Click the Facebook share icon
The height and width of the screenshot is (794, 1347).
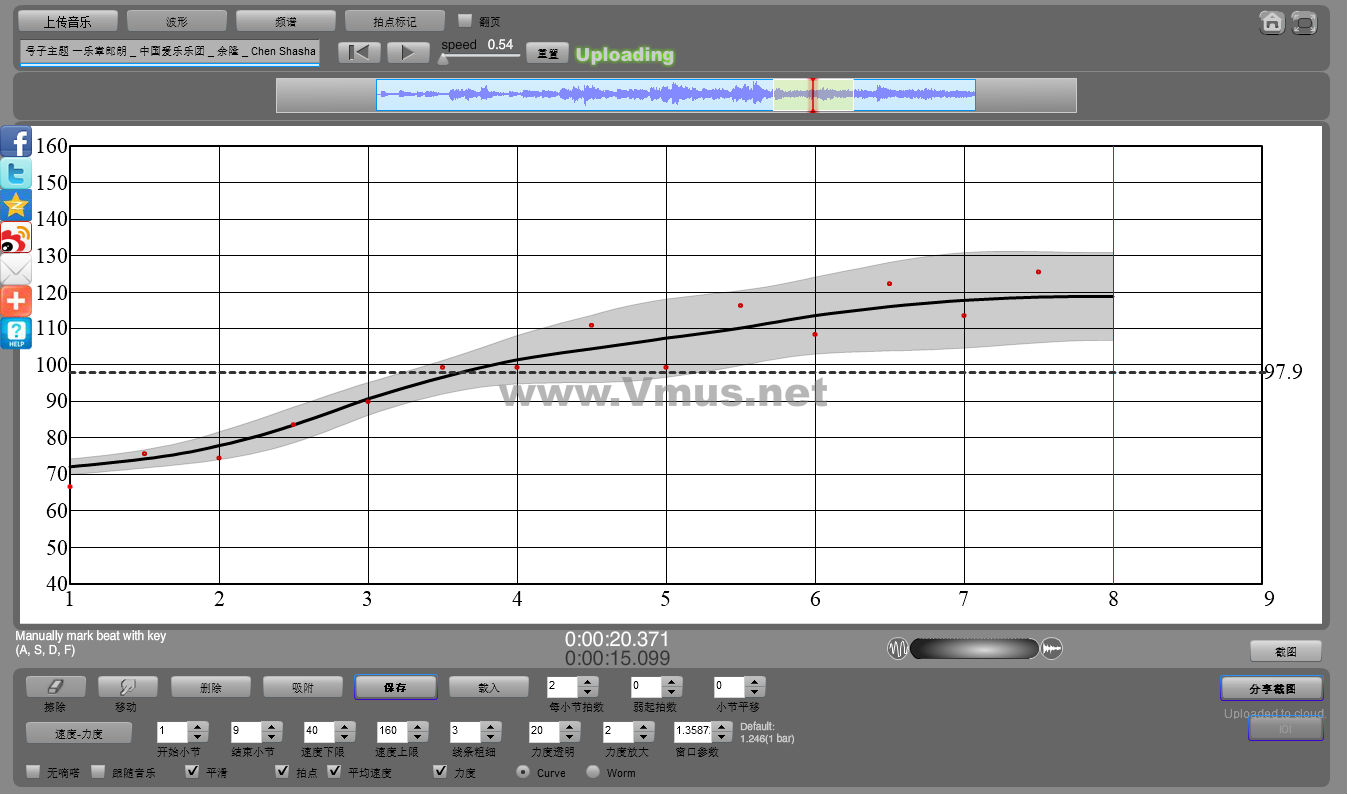(16, 142)
